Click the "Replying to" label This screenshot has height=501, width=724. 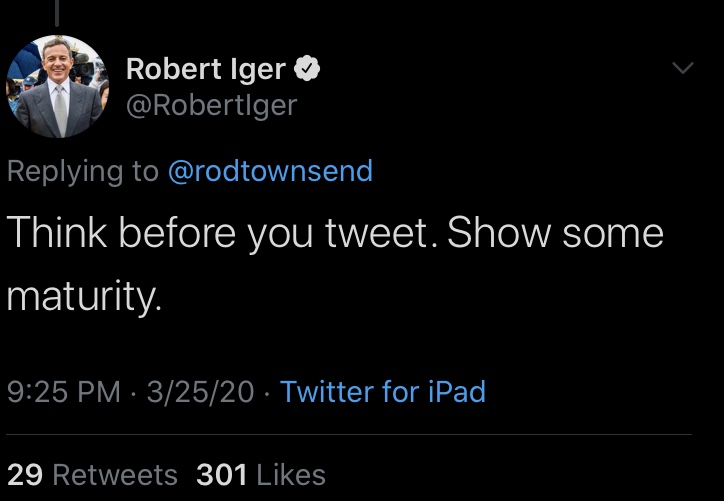(x=82, y=171)
